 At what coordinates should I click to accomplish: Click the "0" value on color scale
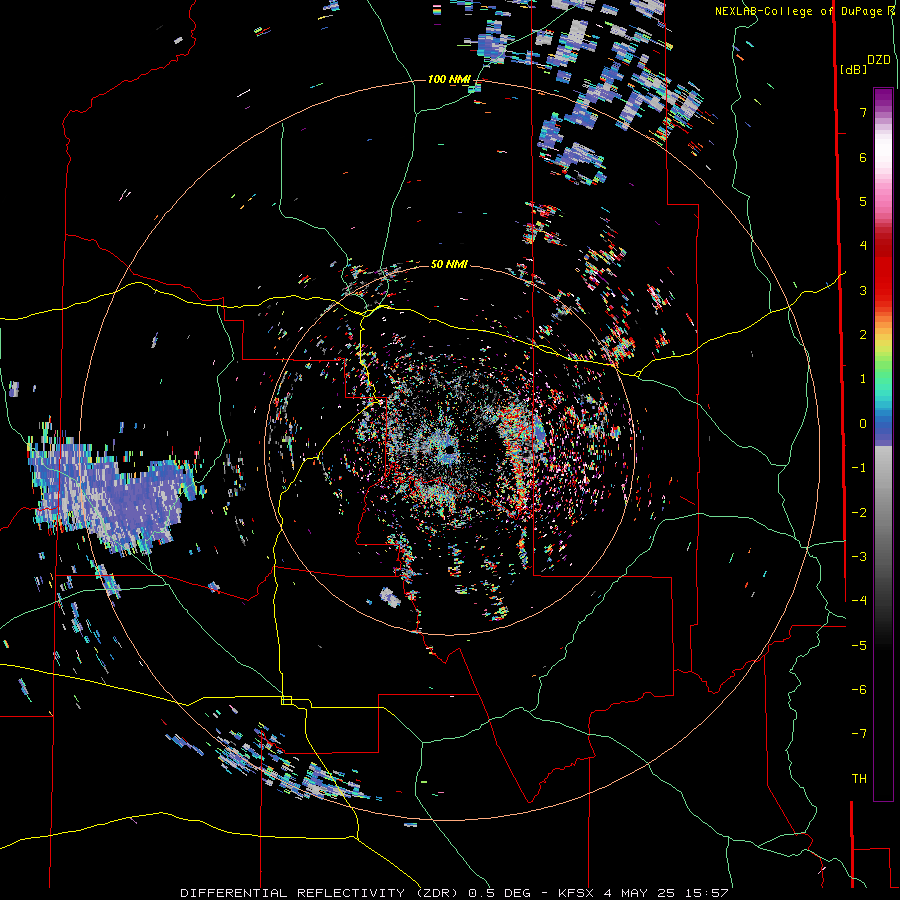coord(863,424)
